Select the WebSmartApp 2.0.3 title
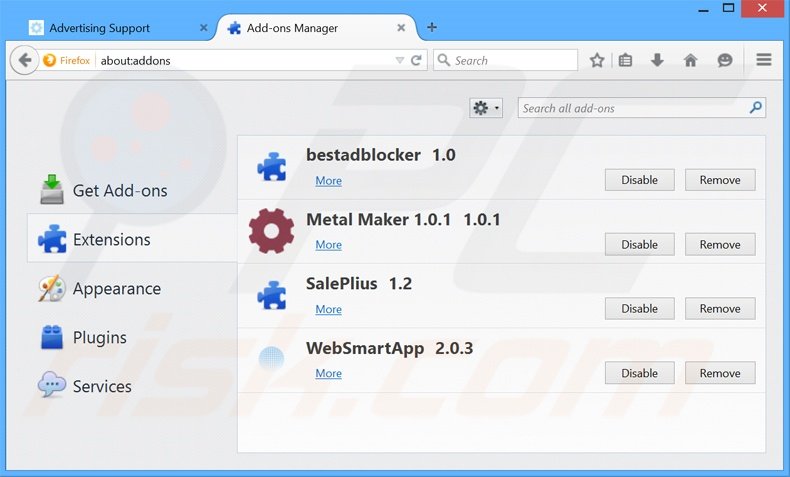This screenshot has width=790, height=477. pyautogui.click(x=389, y=348)
